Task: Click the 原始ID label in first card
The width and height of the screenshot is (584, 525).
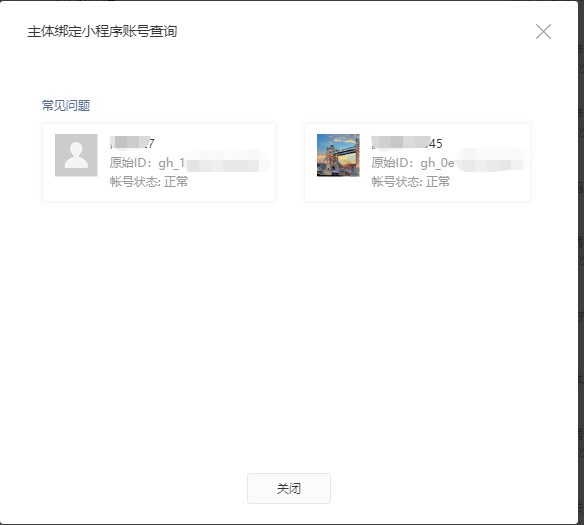Action: [x=130, y=163]
